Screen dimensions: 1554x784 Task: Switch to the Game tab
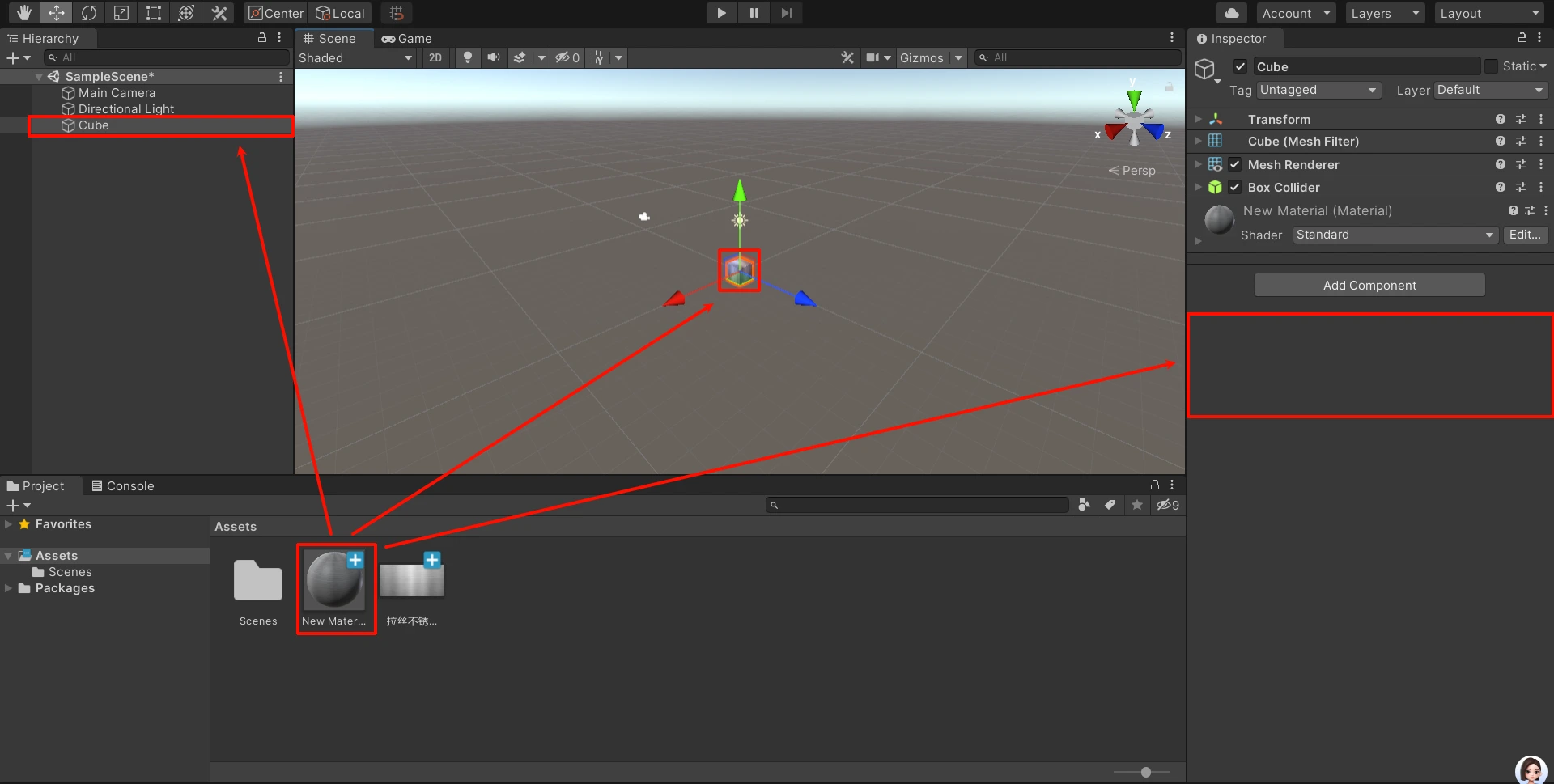click(407, 38)
